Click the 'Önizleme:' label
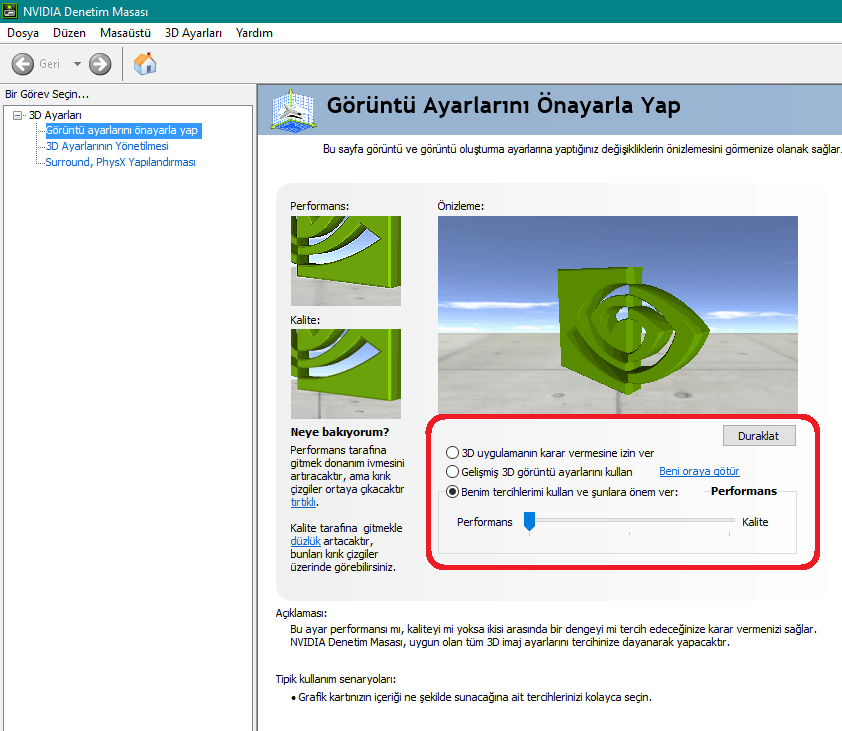Viewport: 842px width, 731px height. [x=461, y=206]
